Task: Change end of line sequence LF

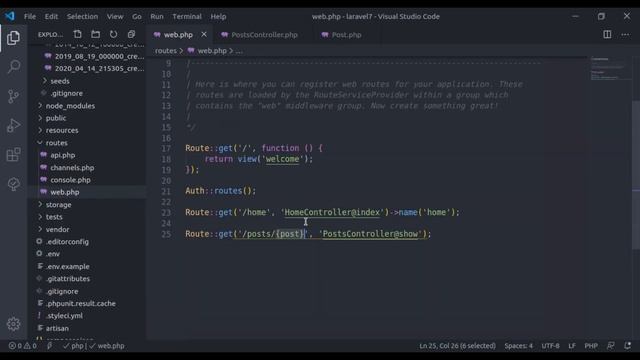Action: [x=572, y=346]
